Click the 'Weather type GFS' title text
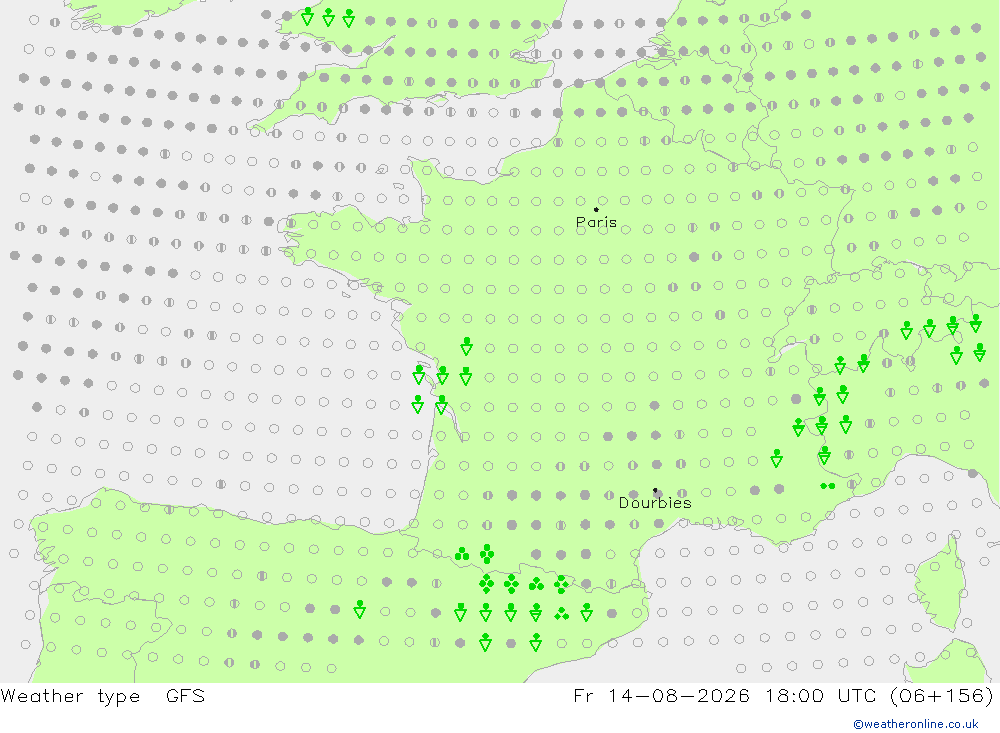 click(x=103, y=695)
